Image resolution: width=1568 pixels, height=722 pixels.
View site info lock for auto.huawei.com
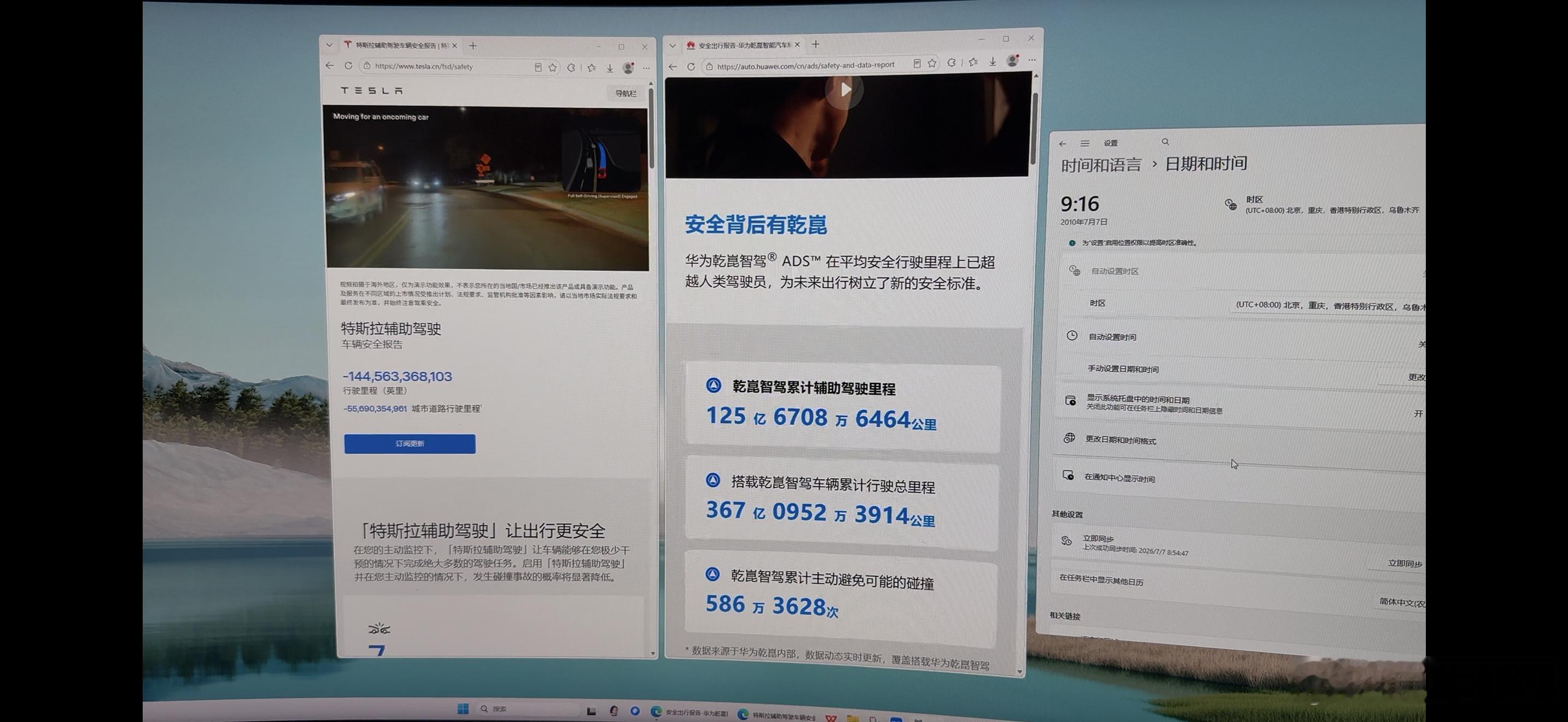point(709,66)
